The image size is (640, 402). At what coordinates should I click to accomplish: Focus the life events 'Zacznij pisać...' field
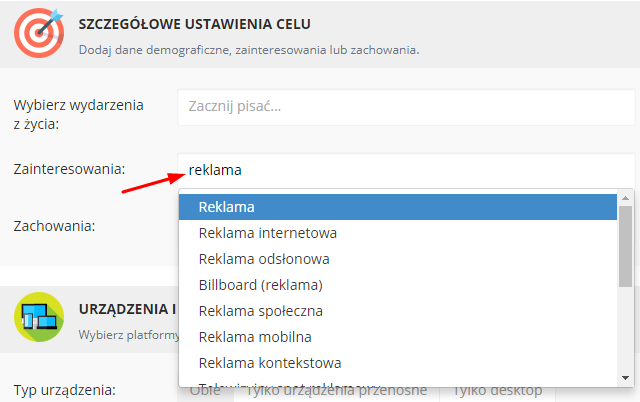point(405,106)
